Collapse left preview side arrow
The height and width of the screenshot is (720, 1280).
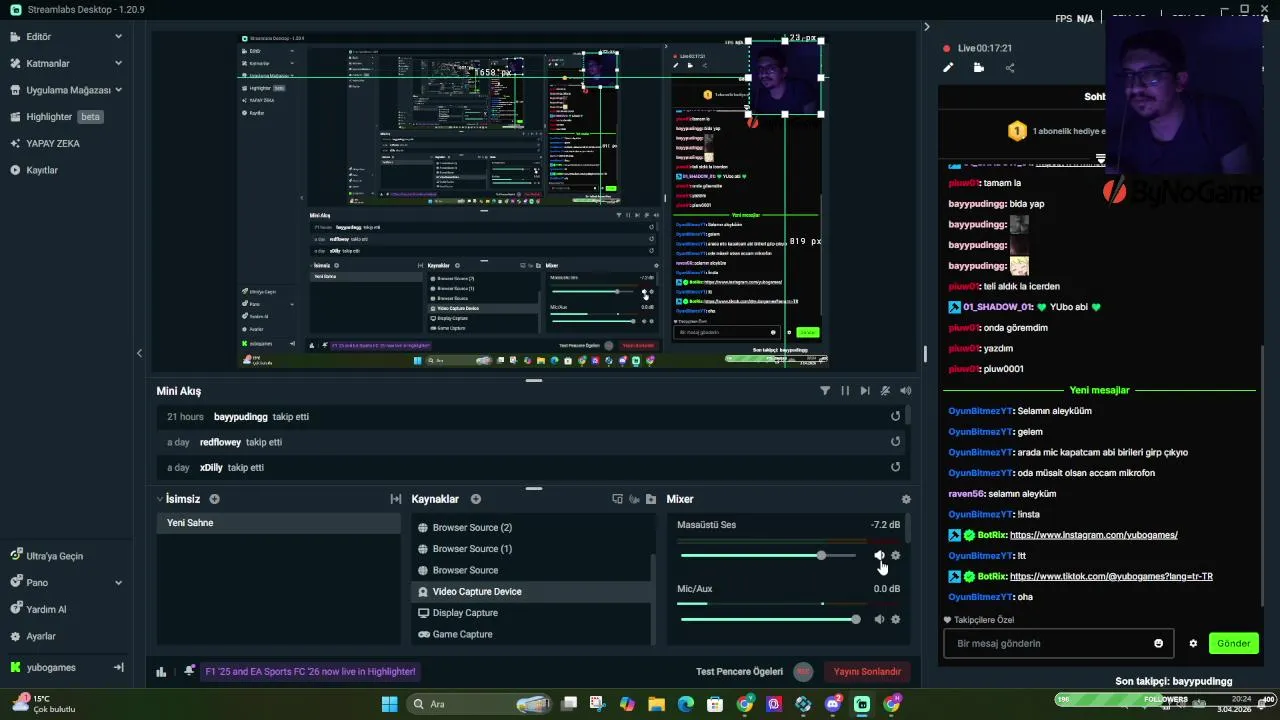pyautogui.click(x=139, y=353)
